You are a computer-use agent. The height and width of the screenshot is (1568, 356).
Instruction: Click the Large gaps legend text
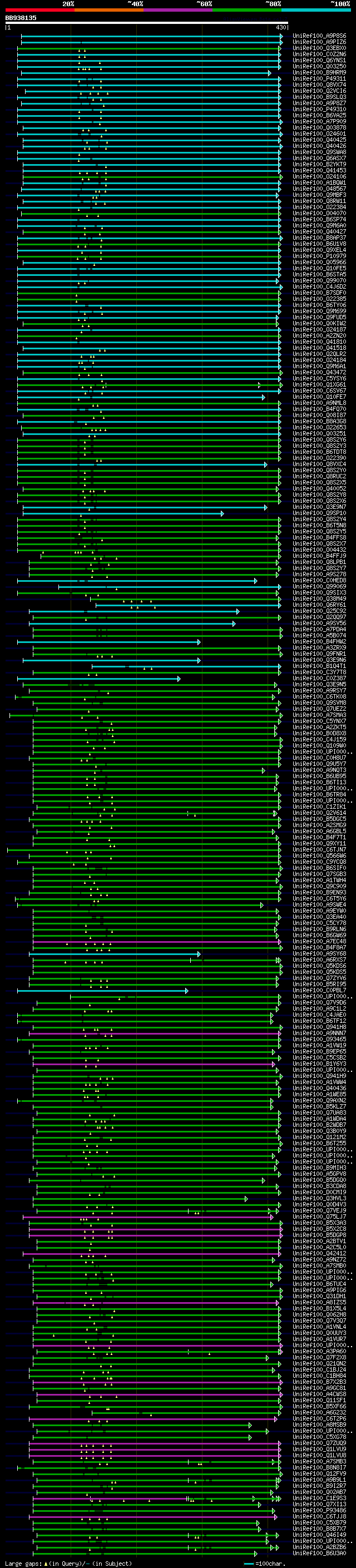[x=68, y=1563]
